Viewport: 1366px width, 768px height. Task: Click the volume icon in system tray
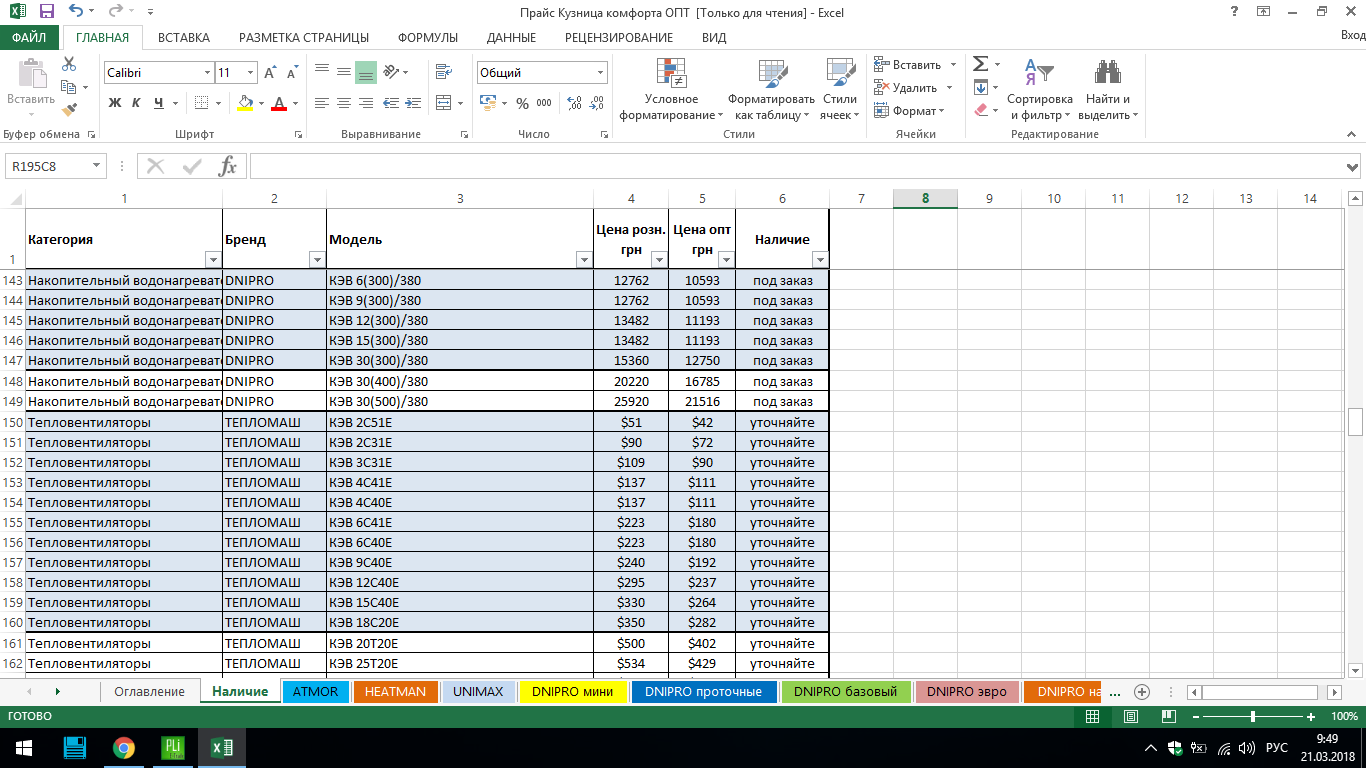[1245, 748]
